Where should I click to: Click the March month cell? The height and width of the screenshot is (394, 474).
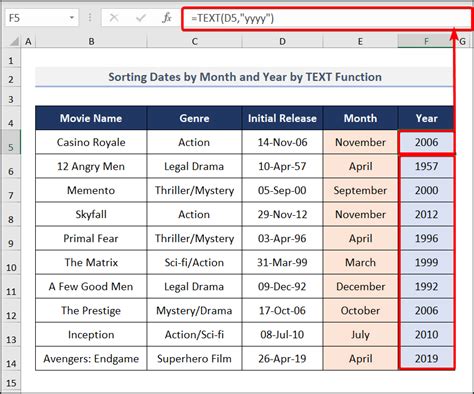[x=360, y=262]
